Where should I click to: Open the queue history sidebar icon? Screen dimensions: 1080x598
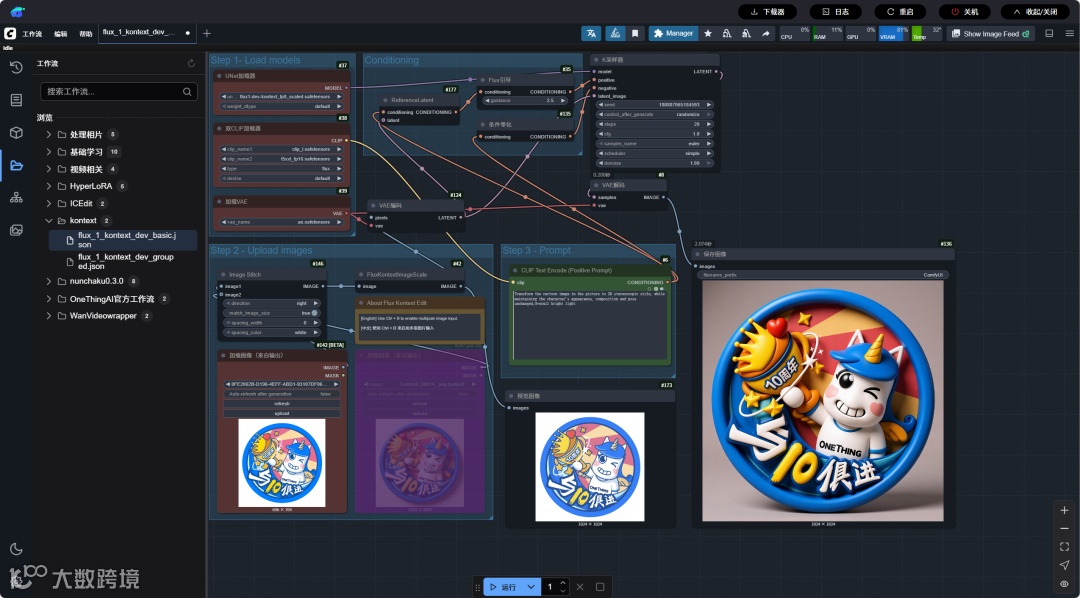click(17, 67)
